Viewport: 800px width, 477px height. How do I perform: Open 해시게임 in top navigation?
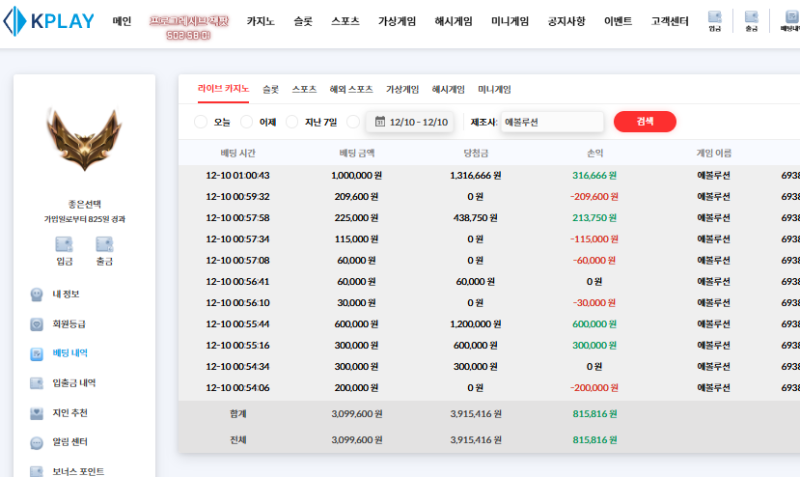454,21
